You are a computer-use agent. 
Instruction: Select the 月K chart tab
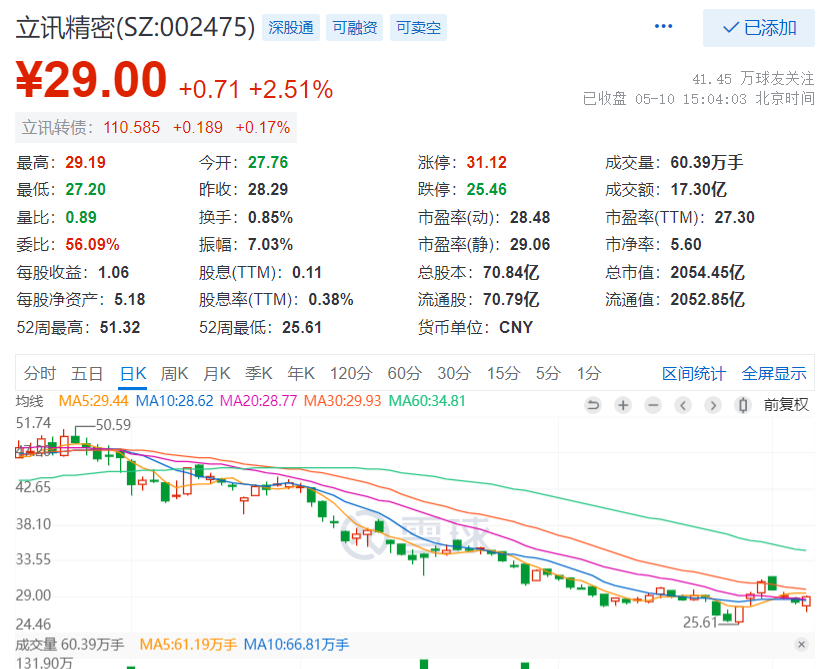(x=217, y=374)
